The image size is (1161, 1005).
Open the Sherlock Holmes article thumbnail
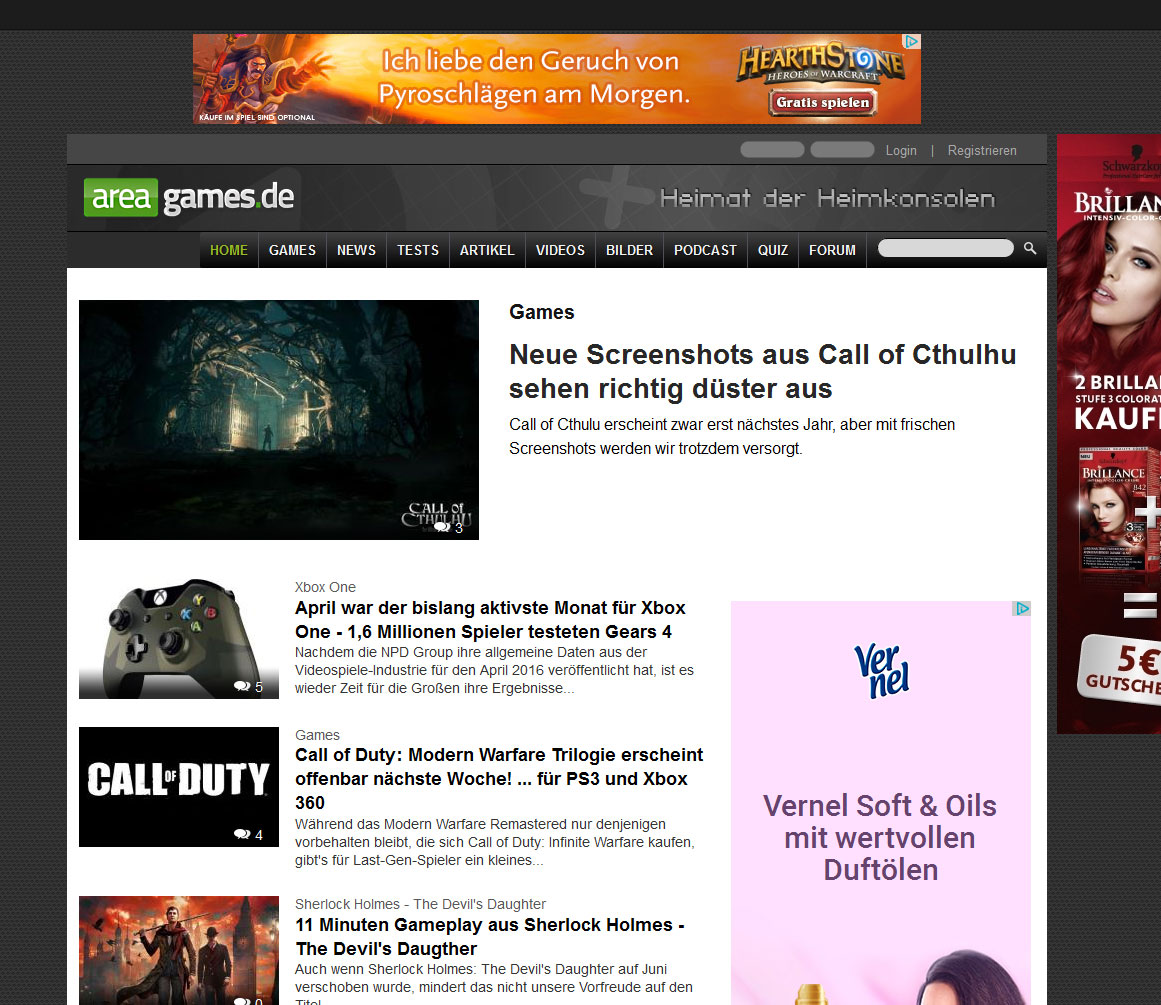[x=179, y=950]
